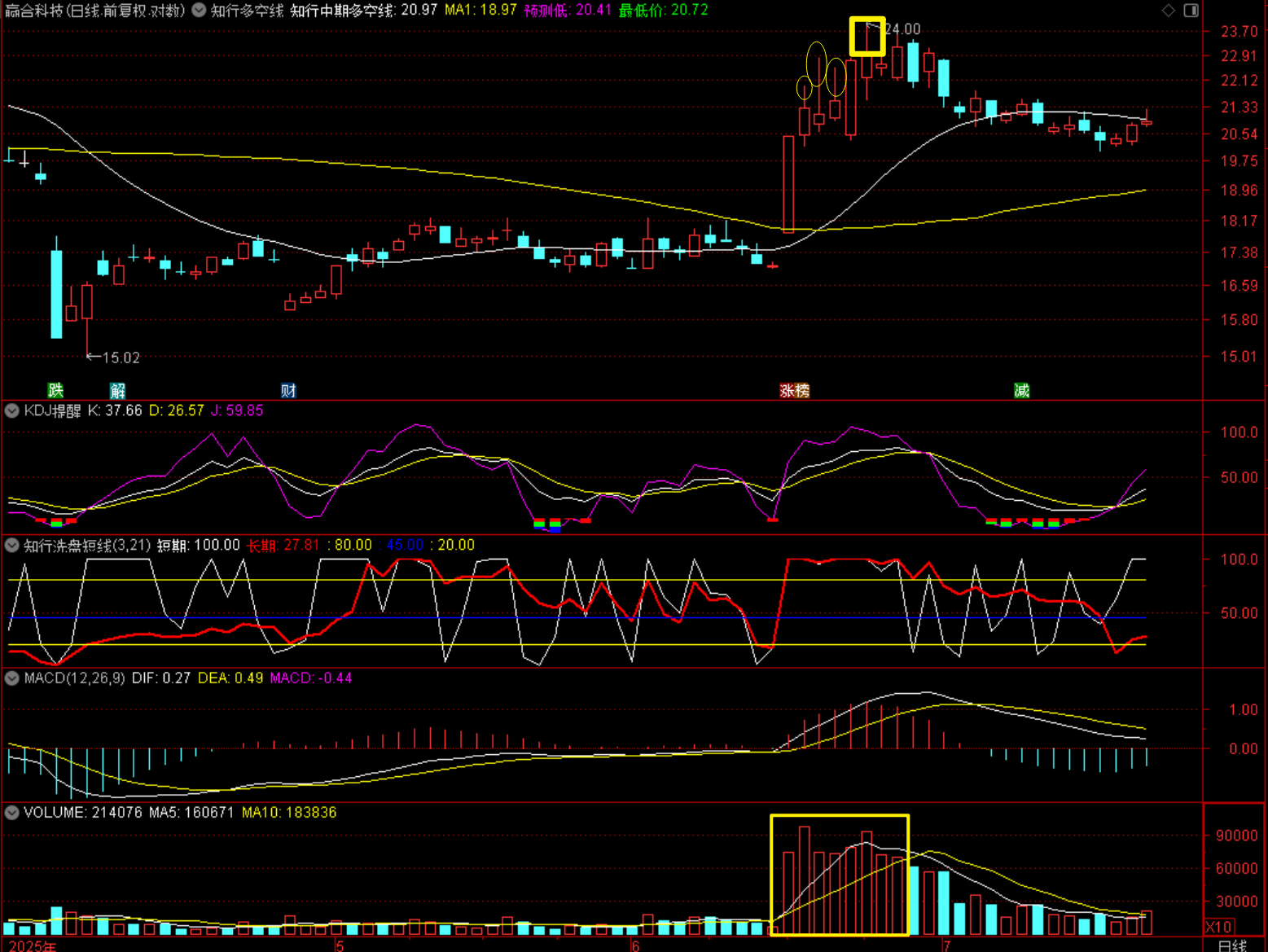Toggle the side panel layout icon
Screen dimensions: 1268x952
1191,10
